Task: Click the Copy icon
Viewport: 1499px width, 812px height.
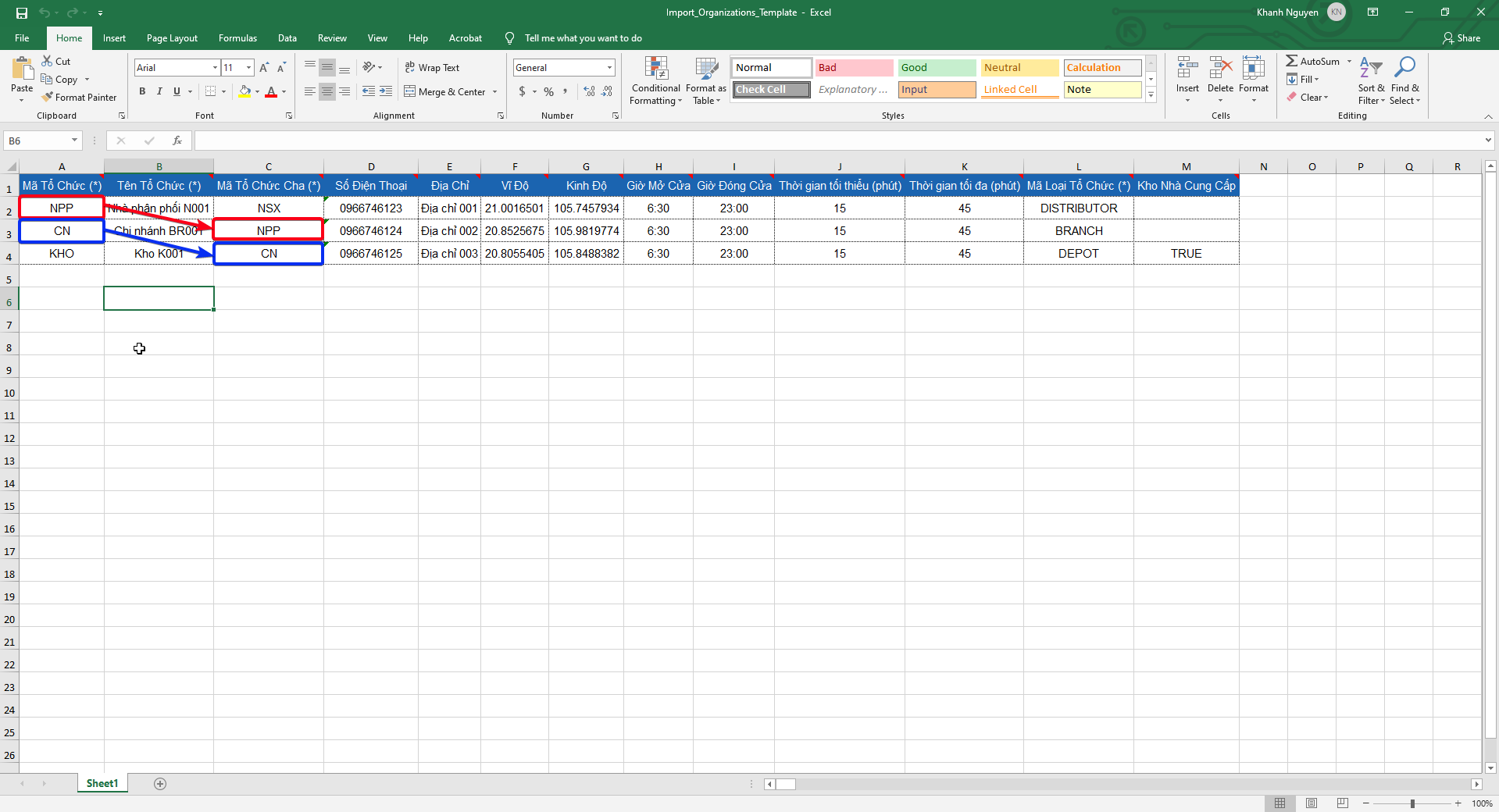Action: tap(47, 79)
